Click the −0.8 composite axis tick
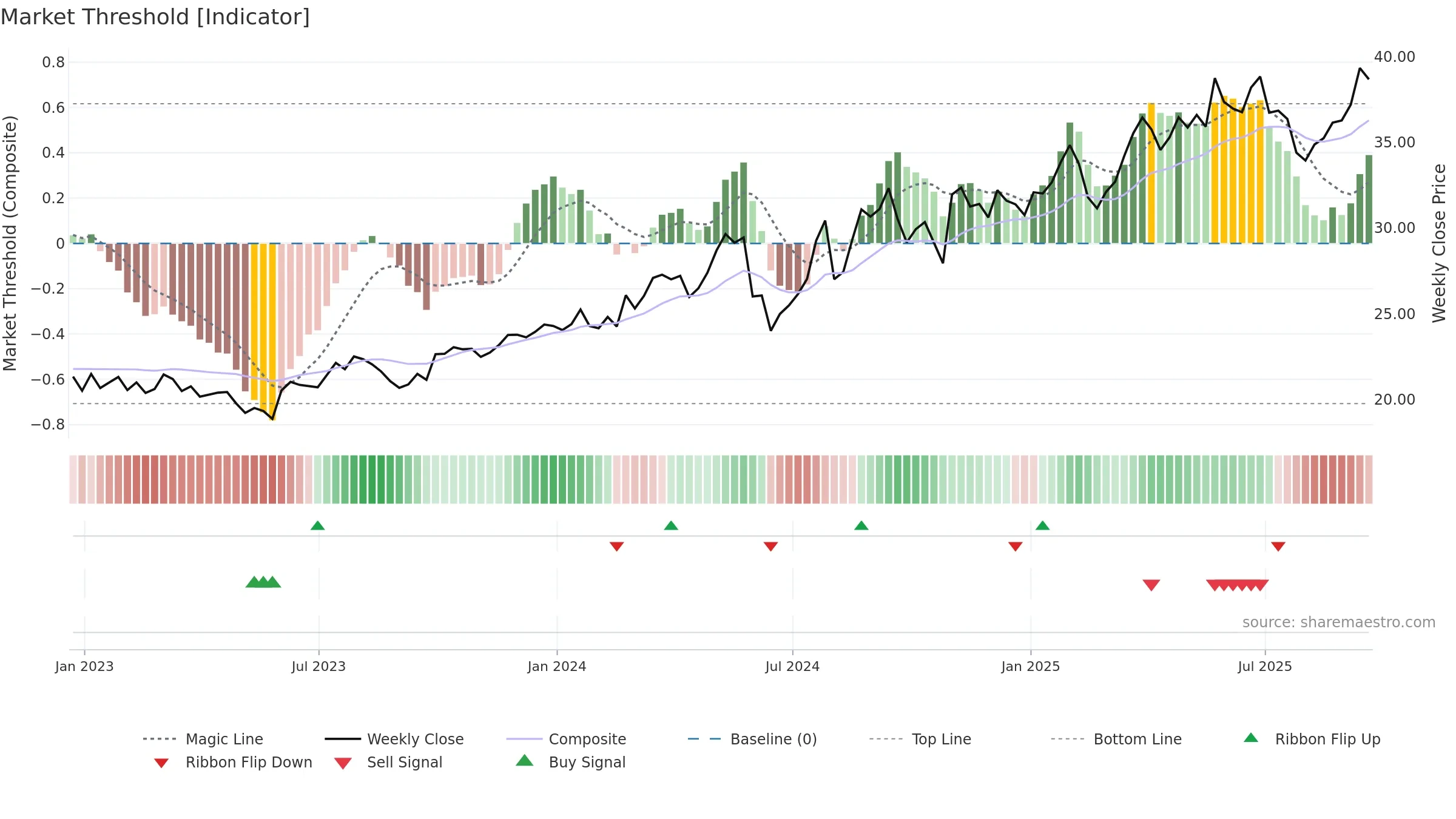Image resolution: width=1456 pixels, height=819 pixels. 48,425
